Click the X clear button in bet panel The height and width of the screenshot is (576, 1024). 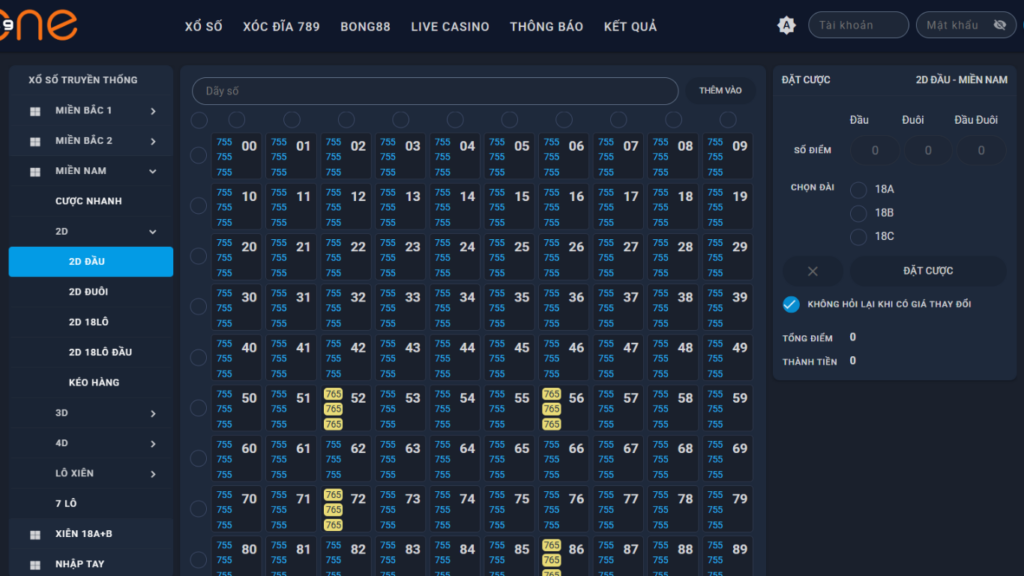click(x=812, y=271)
